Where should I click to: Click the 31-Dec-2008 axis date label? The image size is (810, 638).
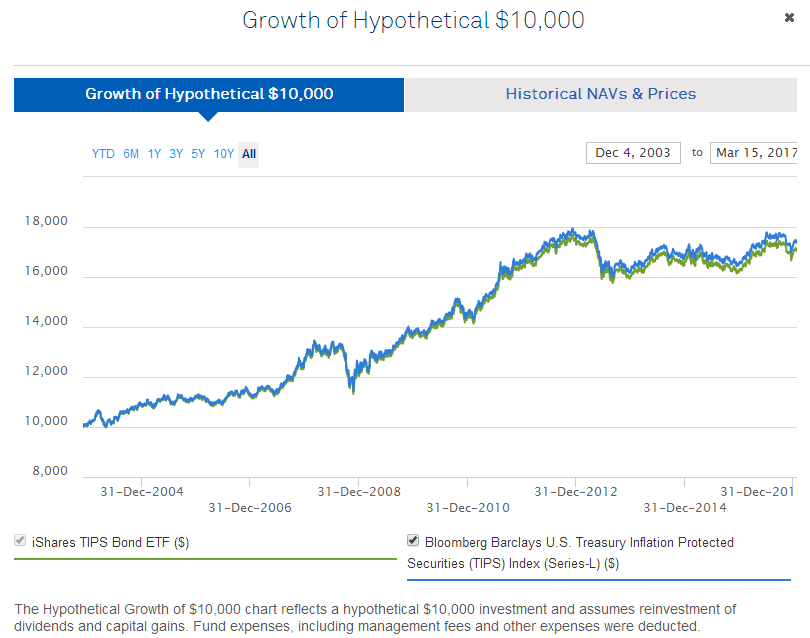(359, 492)
